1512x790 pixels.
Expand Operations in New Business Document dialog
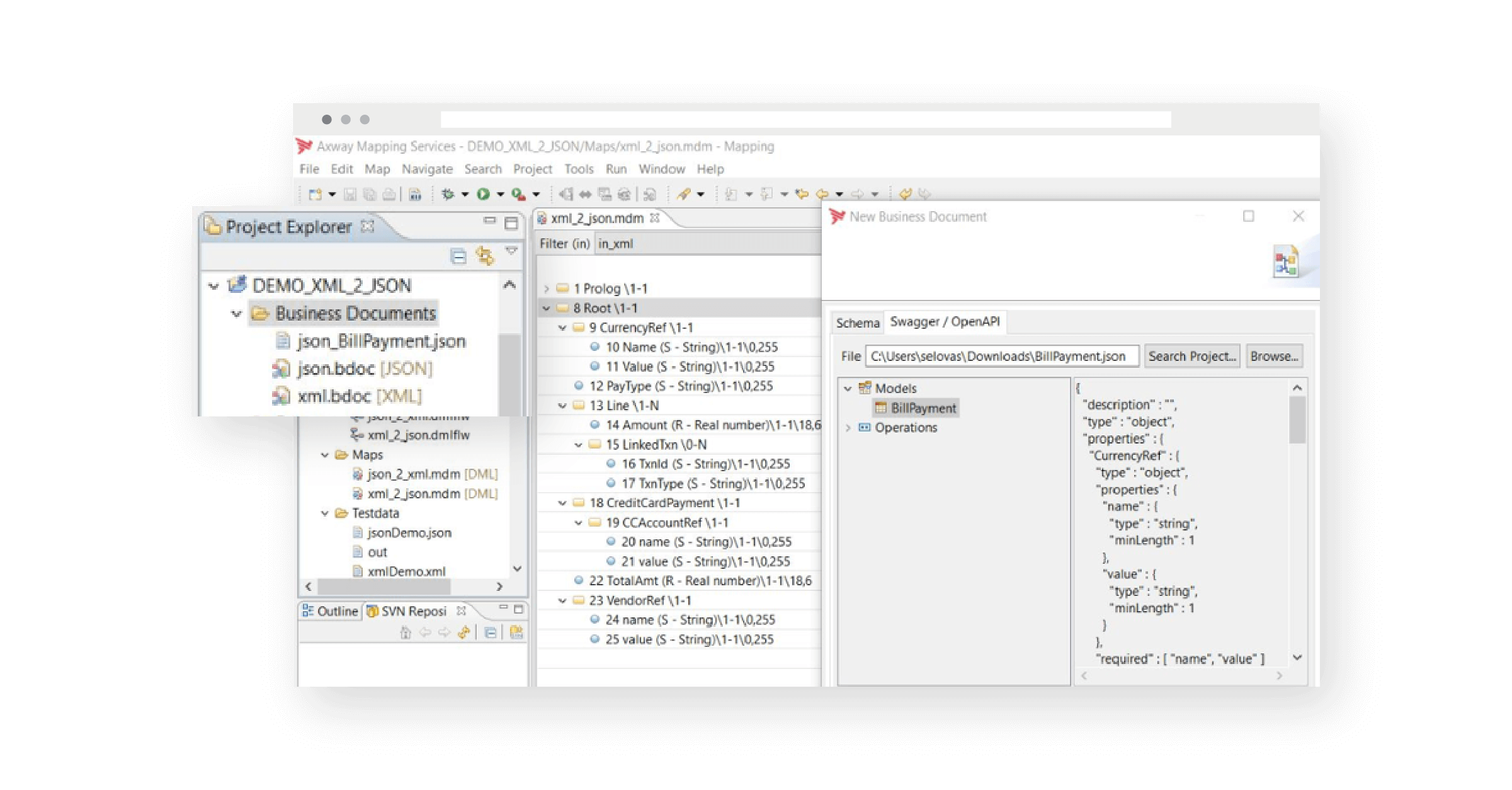coord(848,428)
